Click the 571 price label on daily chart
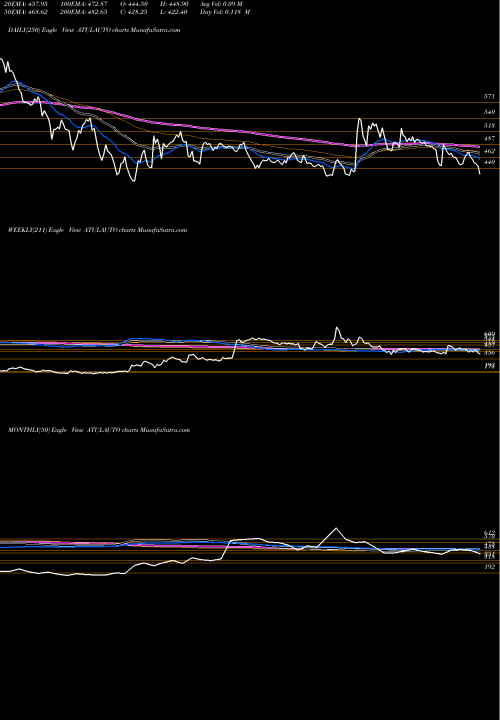Viewport: 500px width, 720px height. point(489,97)
